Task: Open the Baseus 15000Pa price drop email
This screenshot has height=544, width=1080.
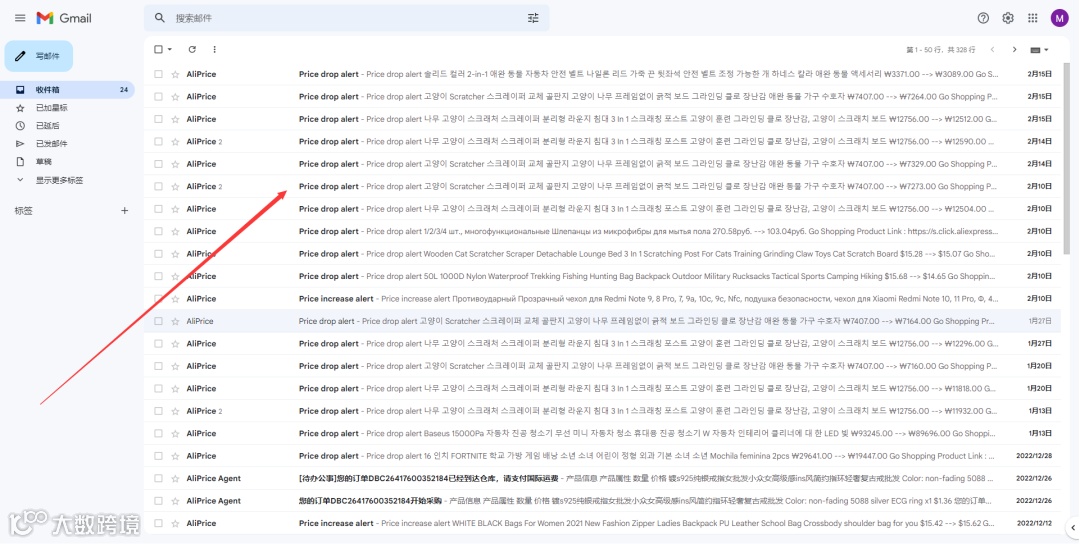Action: [604, 433]
